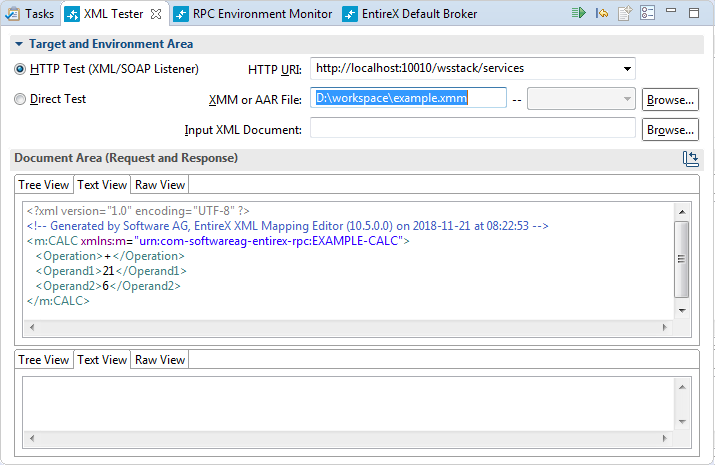Open response Raw View tab
The height and width of the screenshot is (465, 715).
coord(160,360)
